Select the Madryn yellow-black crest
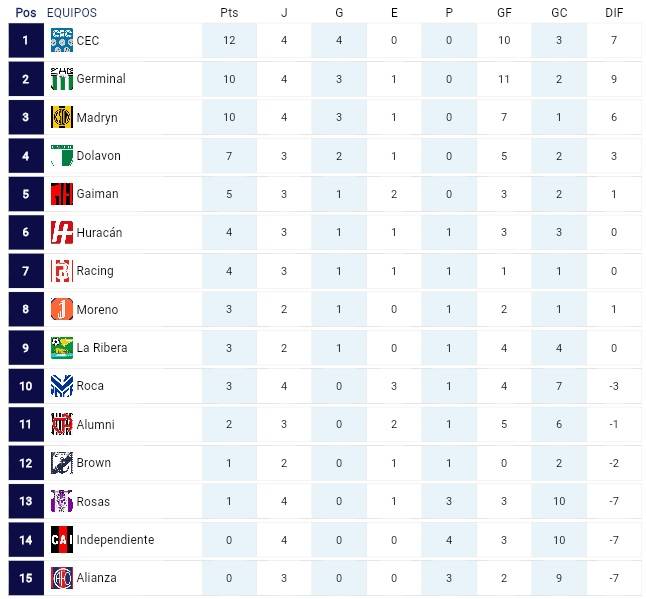 click(62, 117)
